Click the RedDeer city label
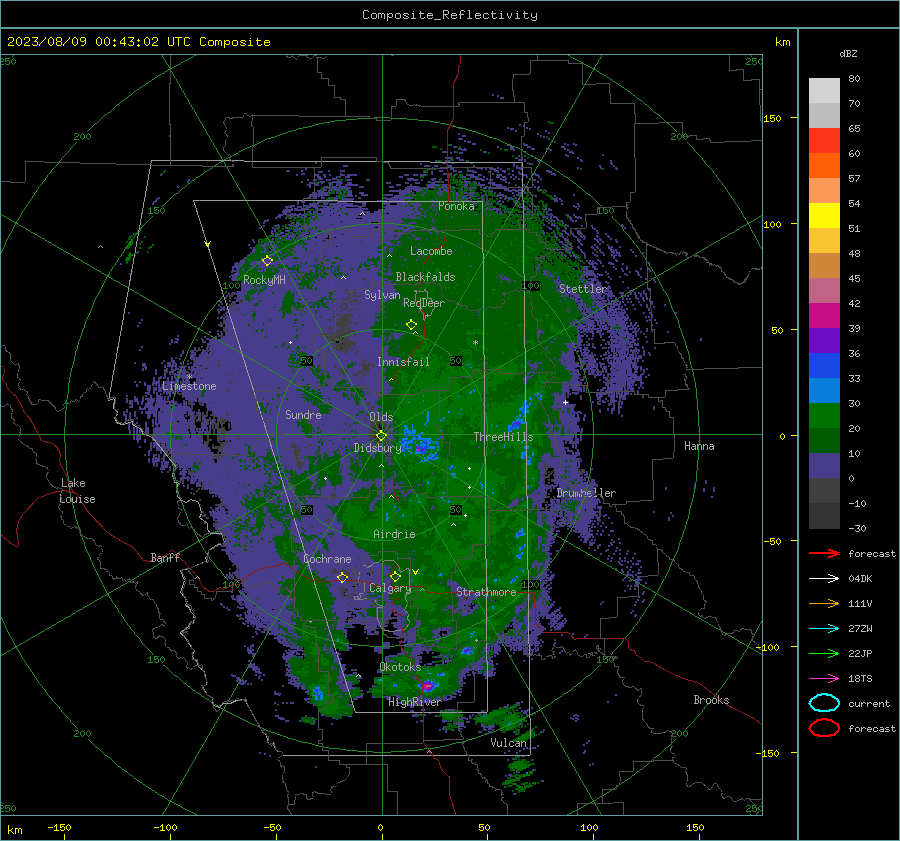Image resolution: width=900 pixels, height=841 pixels. point(424,303)
